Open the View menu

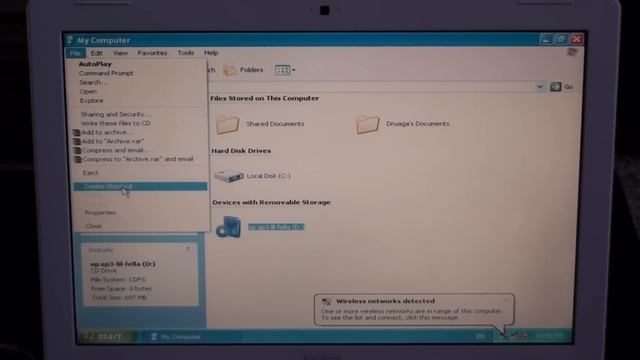pos(120,53)
